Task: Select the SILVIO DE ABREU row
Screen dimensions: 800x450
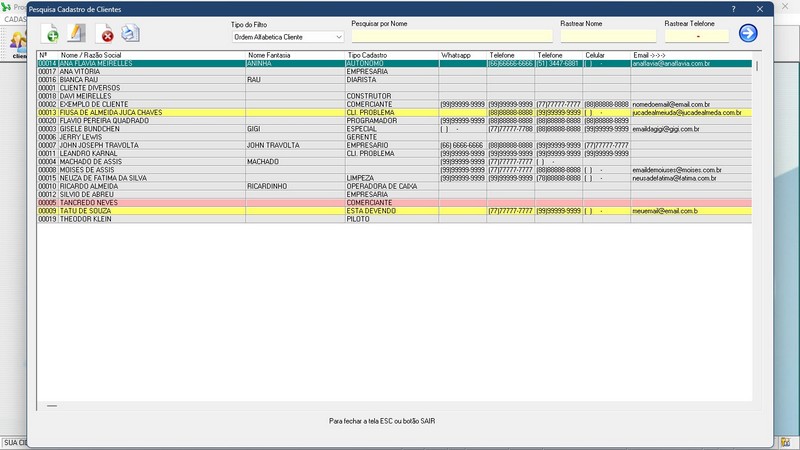Action: 394,194
